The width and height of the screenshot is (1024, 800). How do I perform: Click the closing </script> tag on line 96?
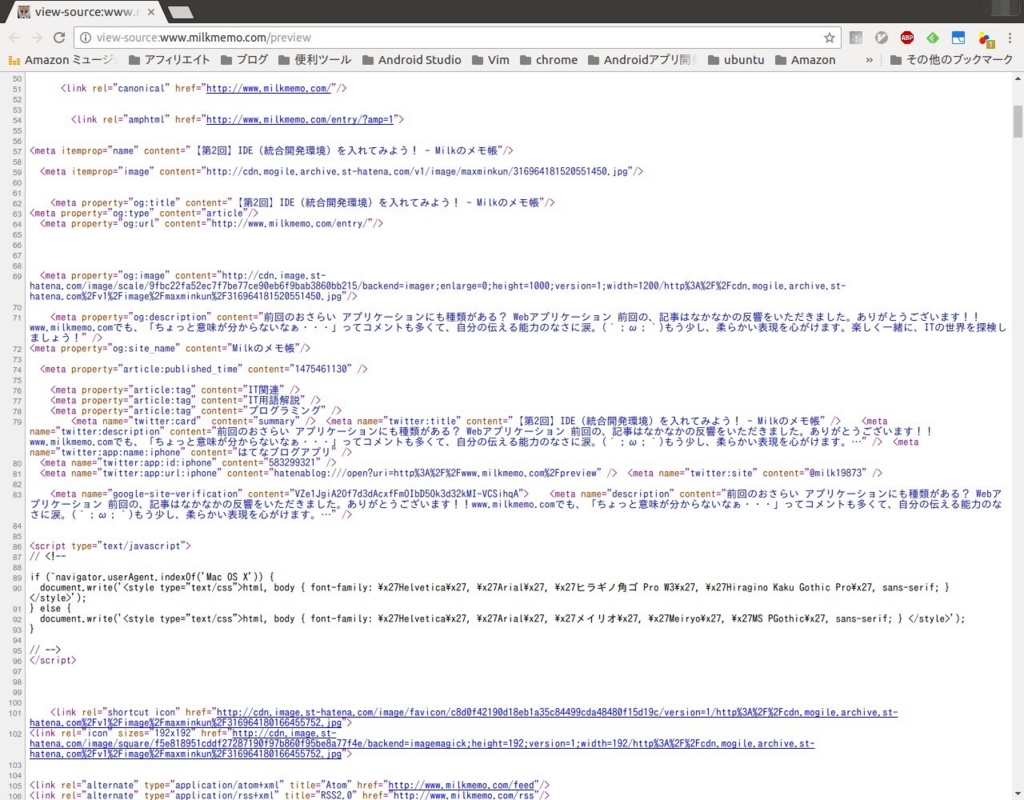(x=53, y=660)
